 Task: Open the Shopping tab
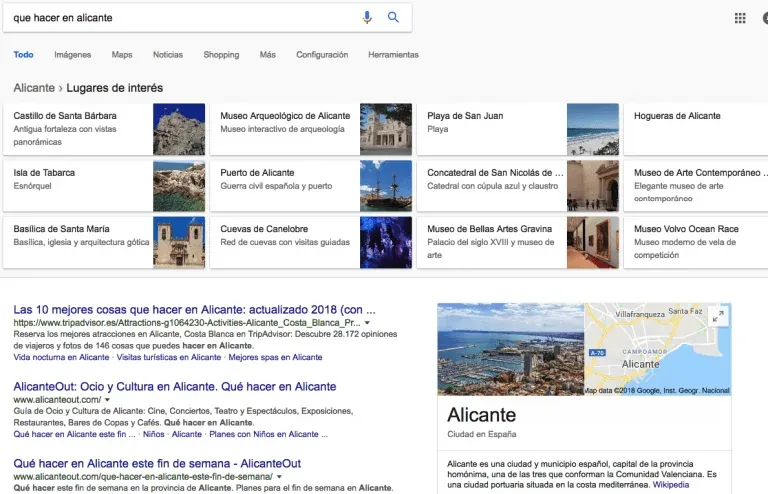click(221, 55)
